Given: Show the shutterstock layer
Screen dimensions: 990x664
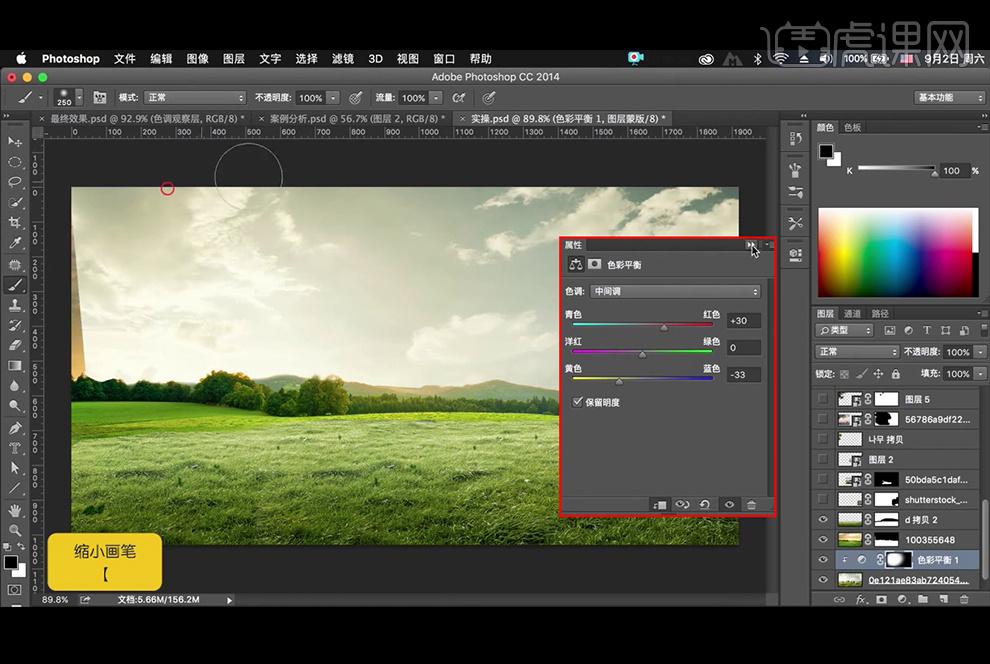Looking at the screenshot, I should 823,499.
